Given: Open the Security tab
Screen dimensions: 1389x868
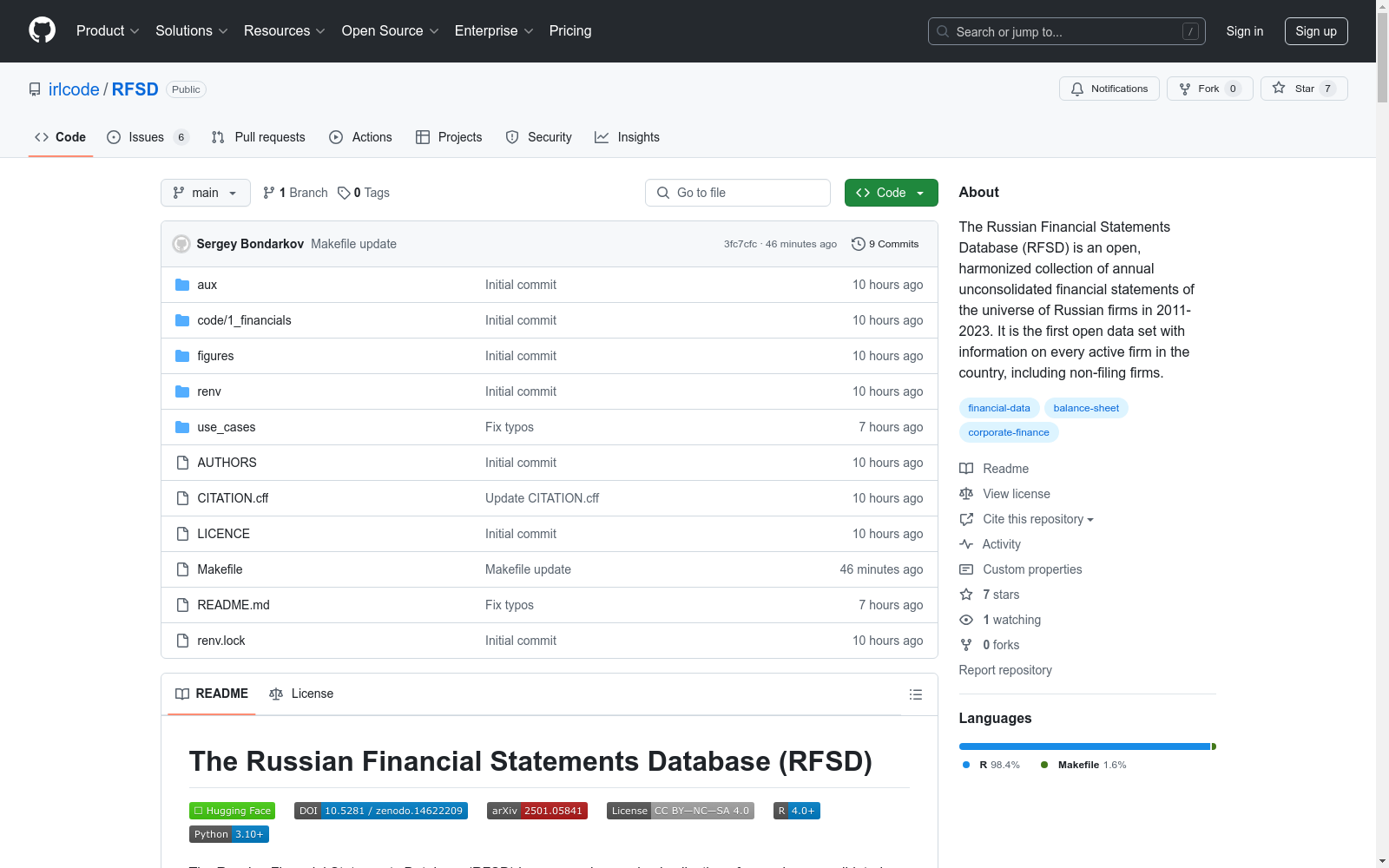Looking at the screenshot, I should click(x=539, y=137).
